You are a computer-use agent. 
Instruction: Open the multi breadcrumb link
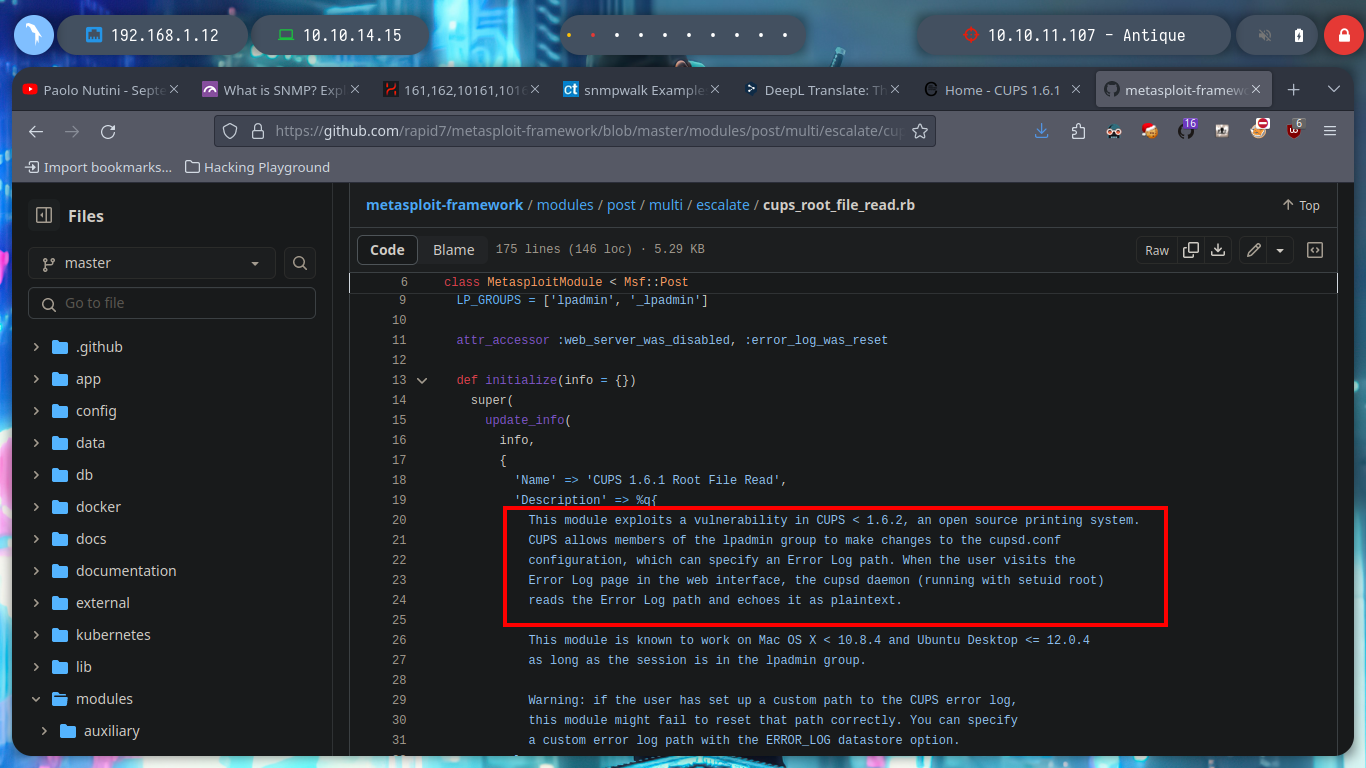(666, 205)
